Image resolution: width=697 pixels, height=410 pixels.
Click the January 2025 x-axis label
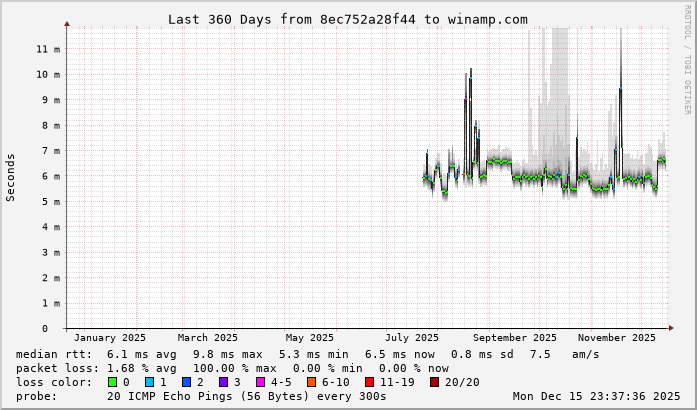(x=110, y=338)
